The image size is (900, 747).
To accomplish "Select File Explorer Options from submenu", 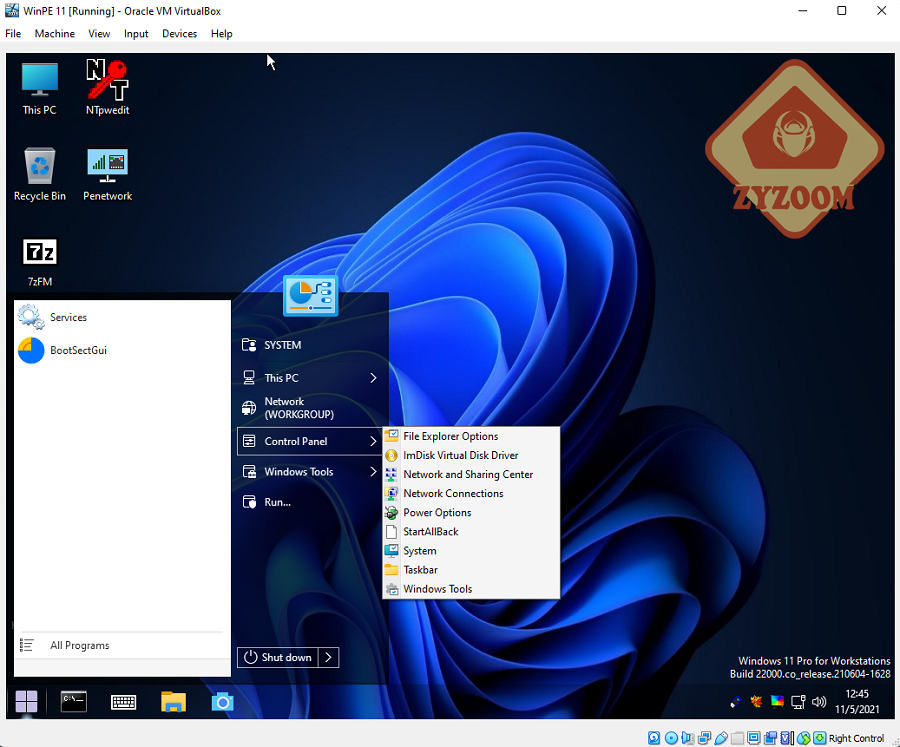I will click(x=471, y=436).
